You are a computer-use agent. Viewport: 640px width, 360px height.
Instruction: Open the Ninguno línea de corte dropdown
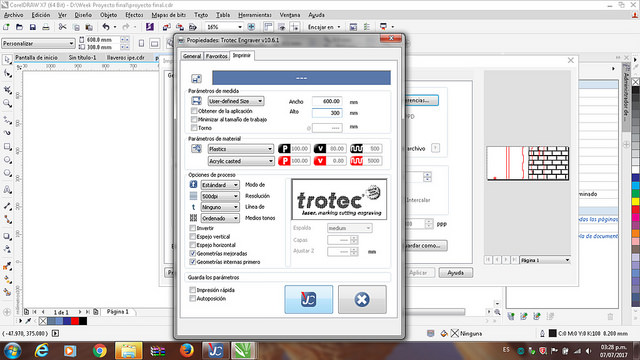click(220, 207)
